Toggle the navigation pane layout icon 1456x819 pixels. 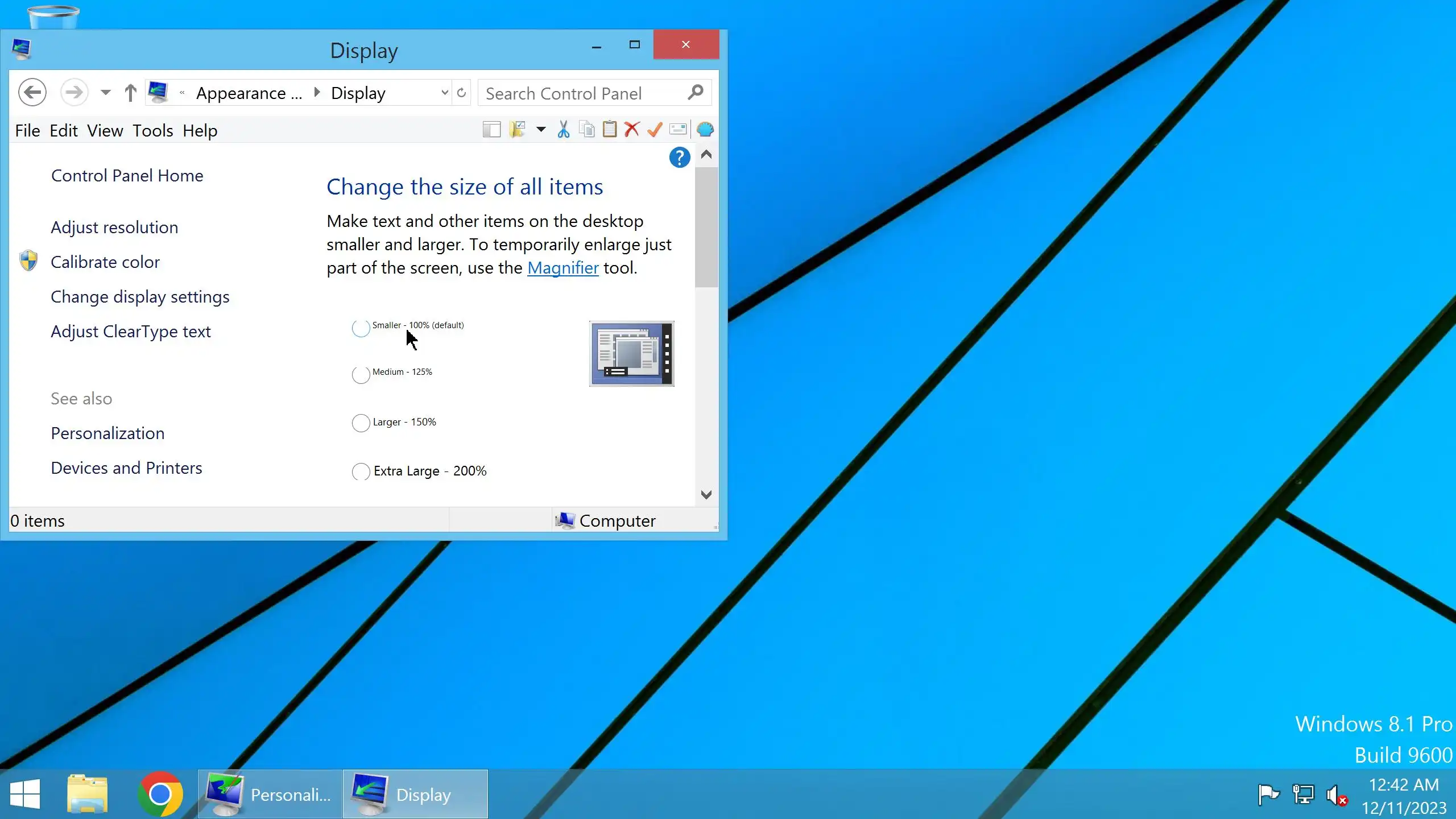(491, 130)
